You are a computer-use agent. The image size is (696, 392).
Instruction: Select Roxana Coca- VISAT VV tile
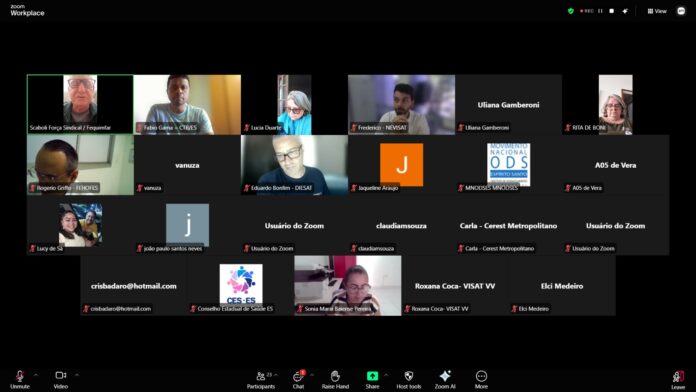coord(455,285)
